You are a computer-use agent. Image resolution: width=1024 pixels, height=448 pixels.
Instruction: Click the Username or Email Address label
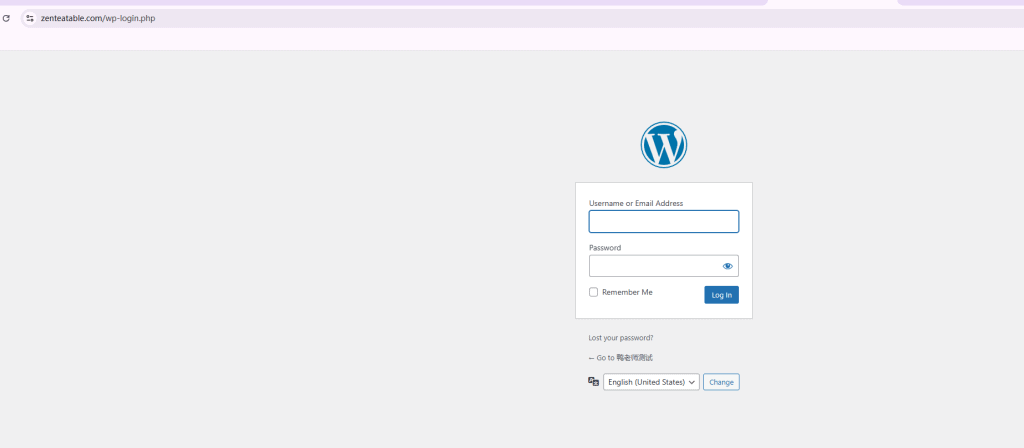point(636,203)
